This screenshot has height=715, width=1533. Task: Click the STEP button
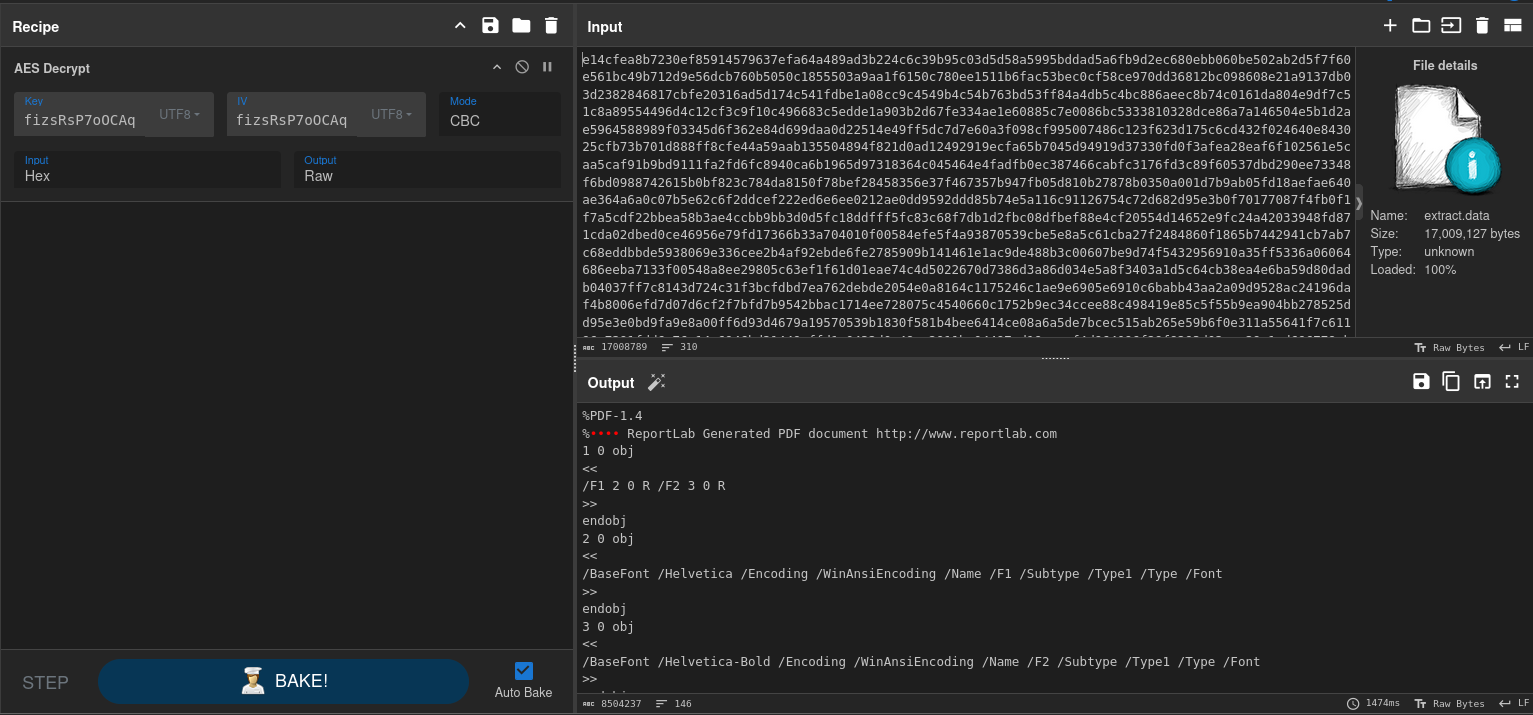46,683
